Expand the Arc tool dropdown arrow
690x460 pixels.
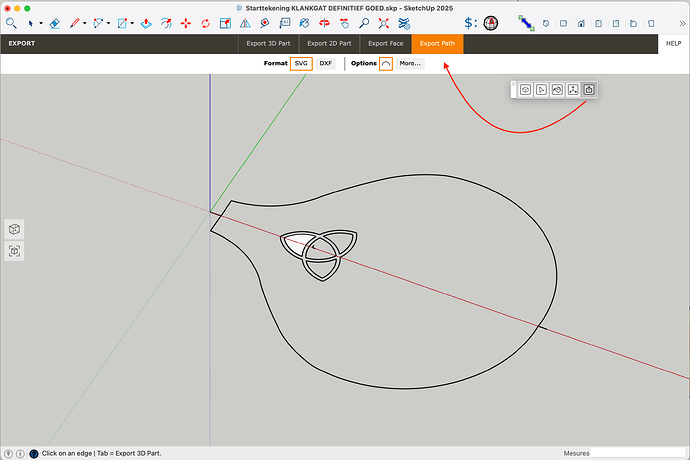pyautogui.click(x=108, y=23)
